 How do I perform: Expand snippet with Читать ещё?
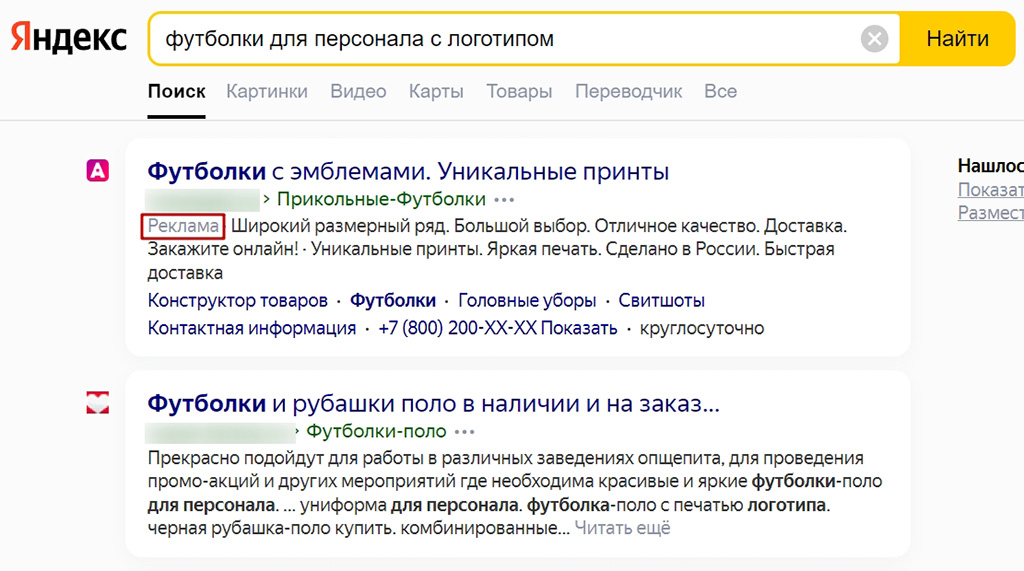click(622, 528)
